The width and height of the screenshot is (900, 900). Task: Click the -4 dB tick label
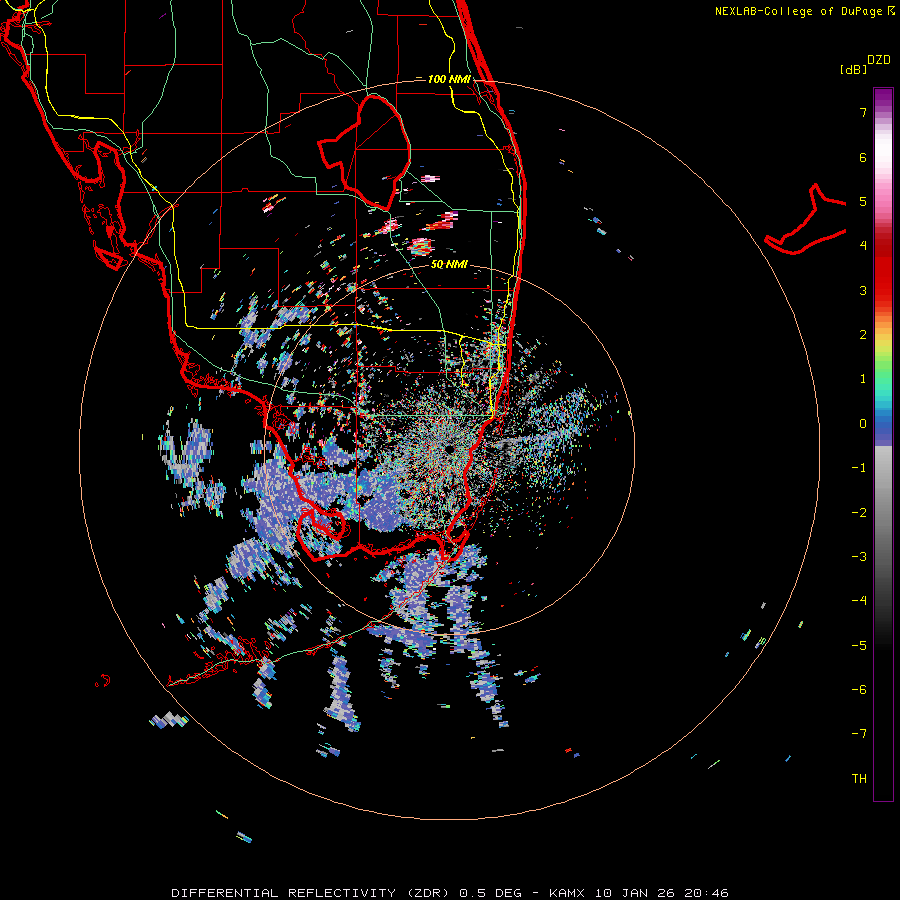point(859,601)
